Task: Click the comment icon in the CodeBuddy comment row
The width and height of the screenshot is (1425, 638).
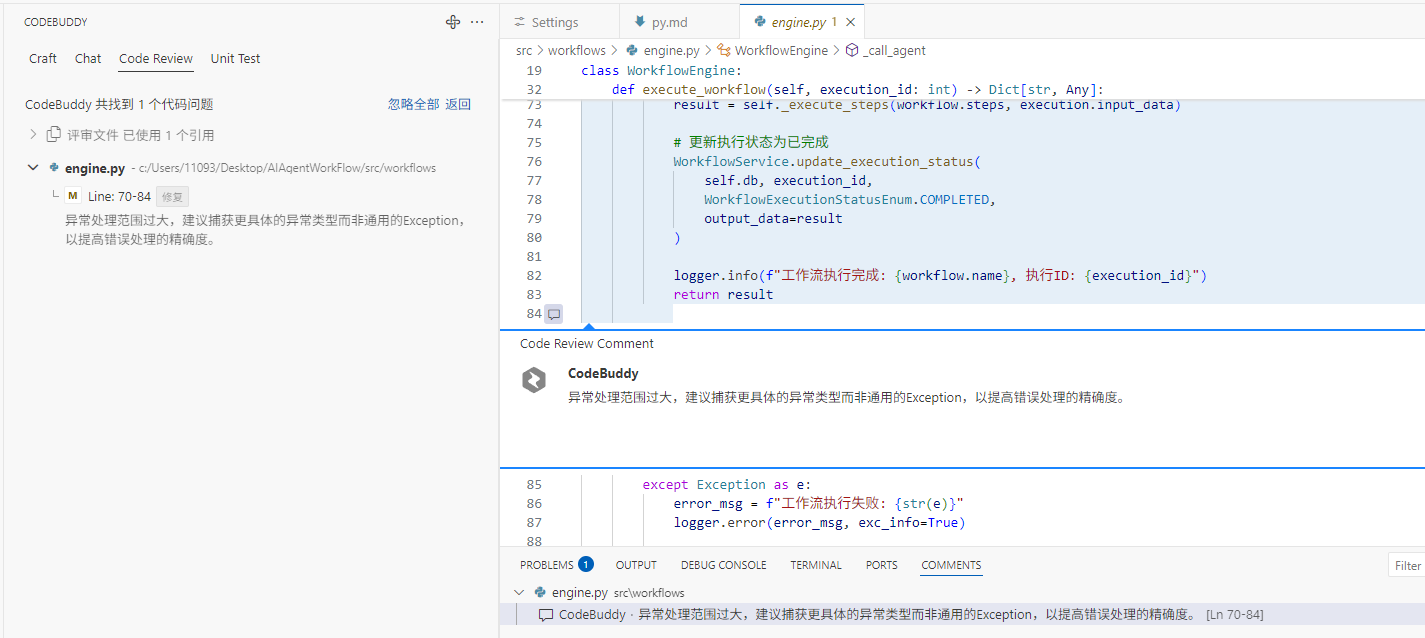Action: point(546,615)
